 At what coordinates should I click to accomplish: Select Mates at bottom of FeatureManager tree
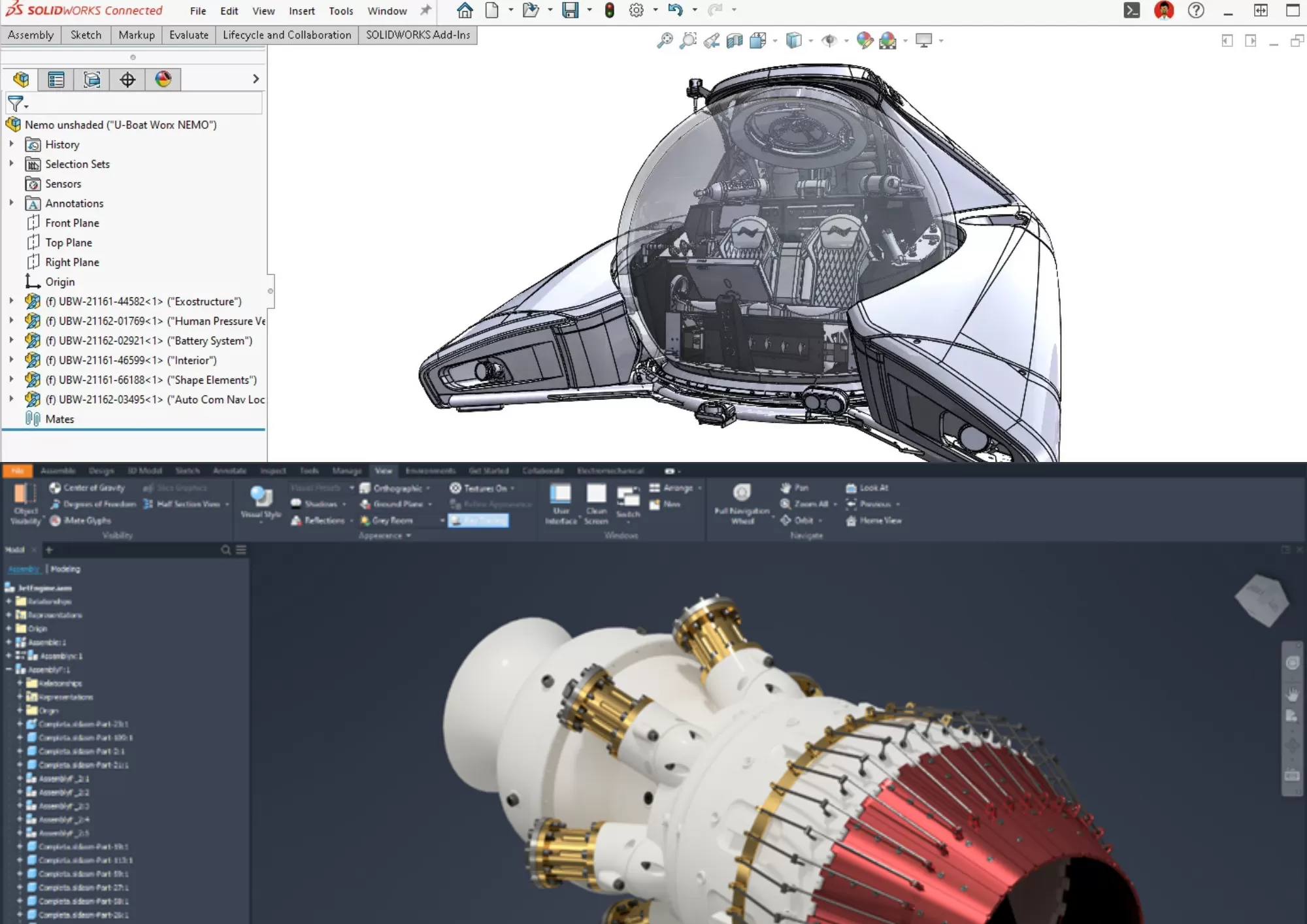(59, 419)
